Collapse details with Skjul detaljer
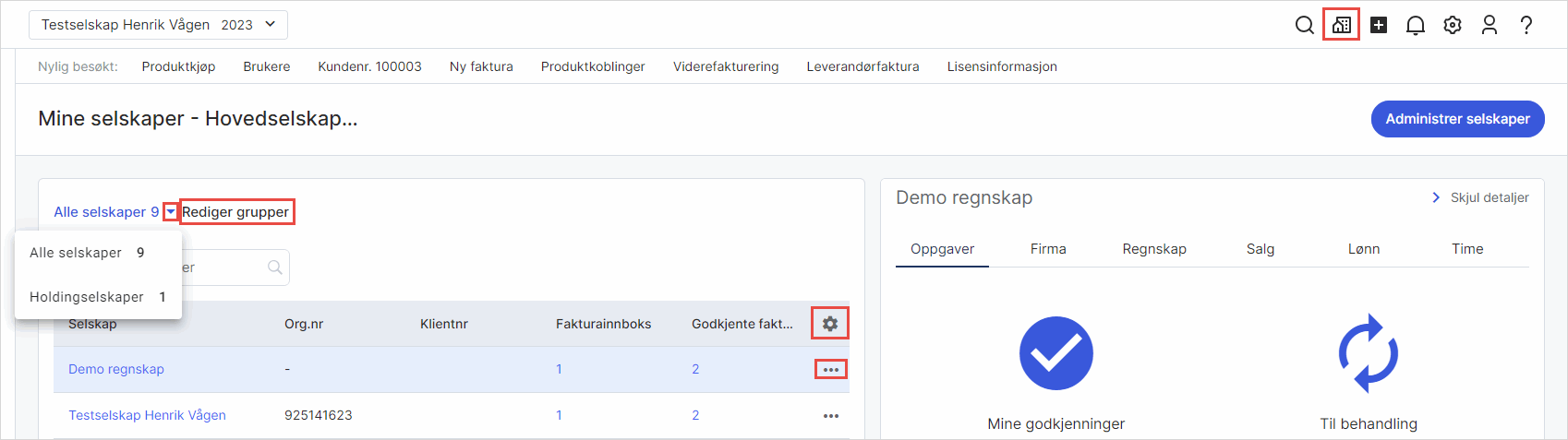1568x440 pixels. click(x=1480, y=197)
